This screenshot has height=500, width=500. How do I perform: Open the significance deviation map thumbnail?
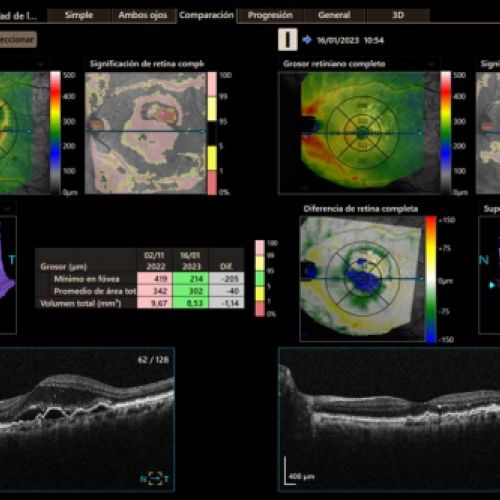click(x=145, y=133)
